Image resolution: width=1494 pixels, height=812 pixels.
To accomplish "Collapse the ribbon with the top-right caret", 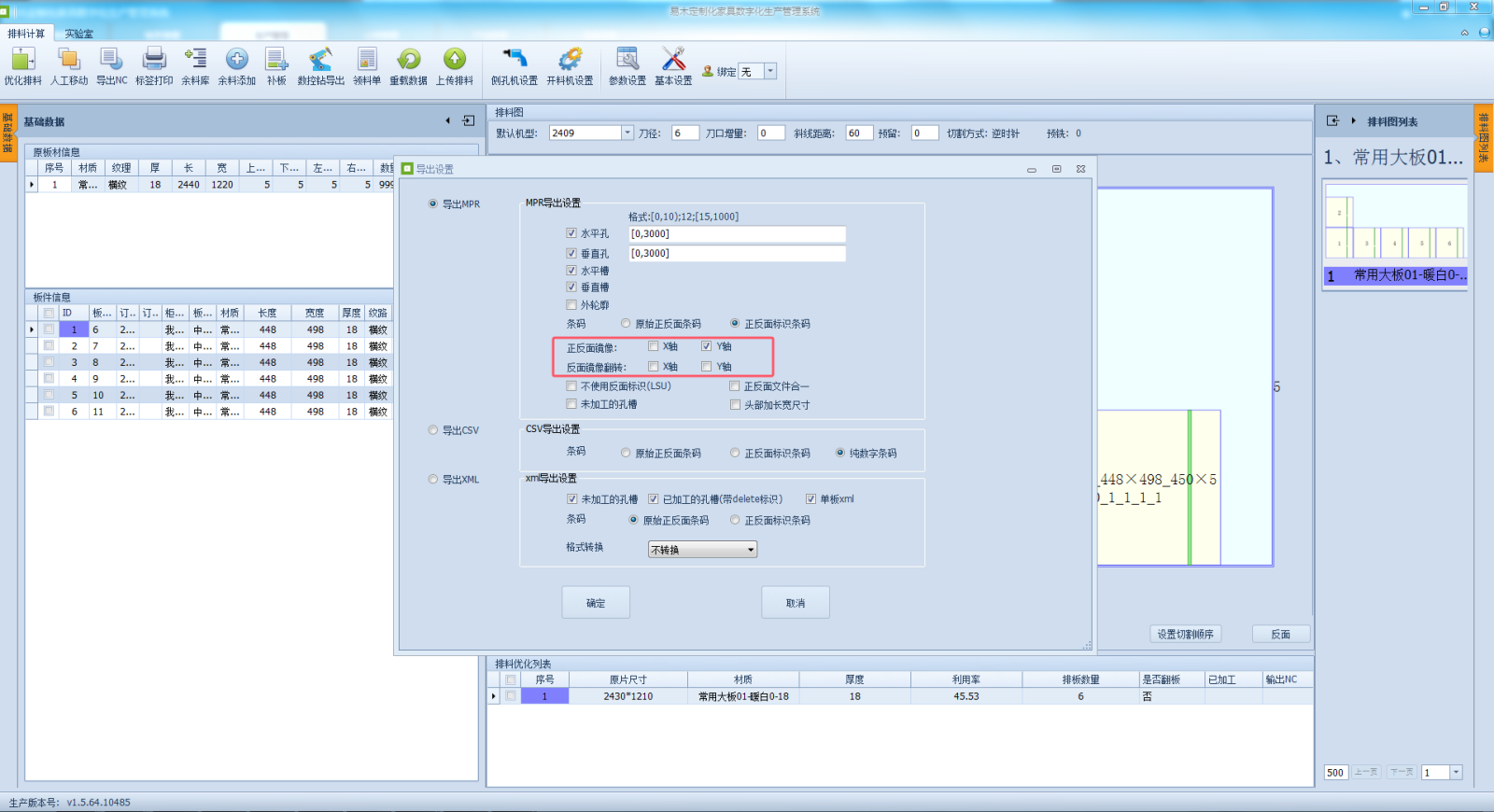I will [1464, 33].
